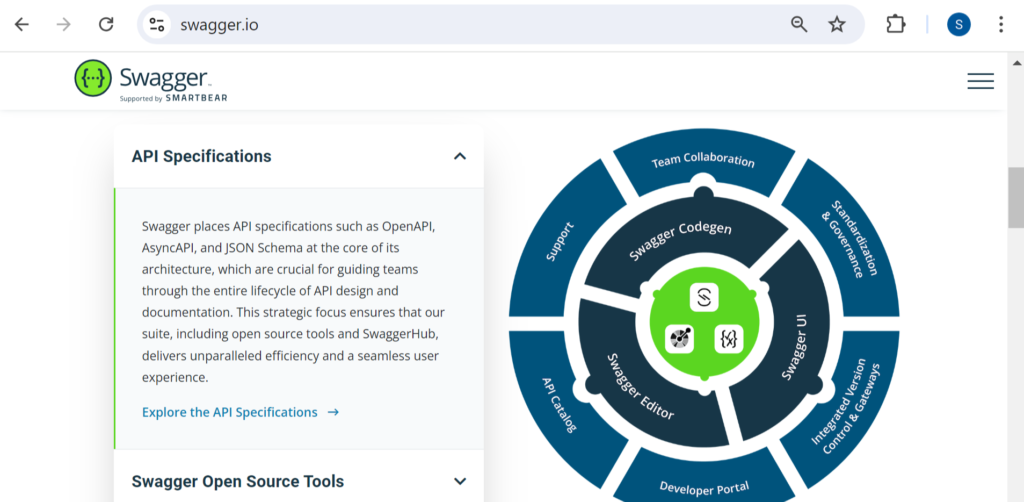This screenshot has height=502, width=1024.
Task: Bookmark this page with the star icon
Action: click(x=837, y=25)
